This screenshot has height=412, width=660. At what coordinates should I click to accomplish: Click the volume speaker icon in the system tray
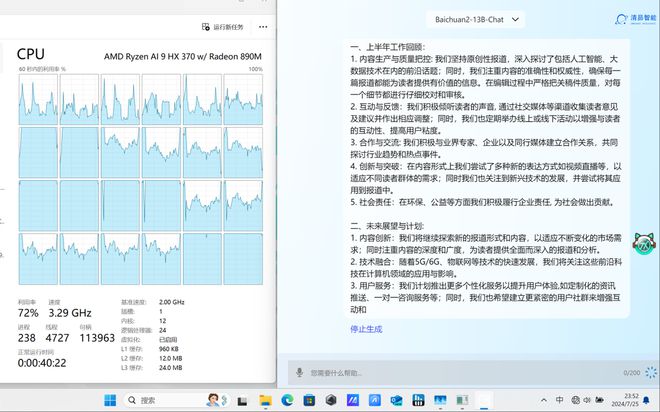pos(587,400)
